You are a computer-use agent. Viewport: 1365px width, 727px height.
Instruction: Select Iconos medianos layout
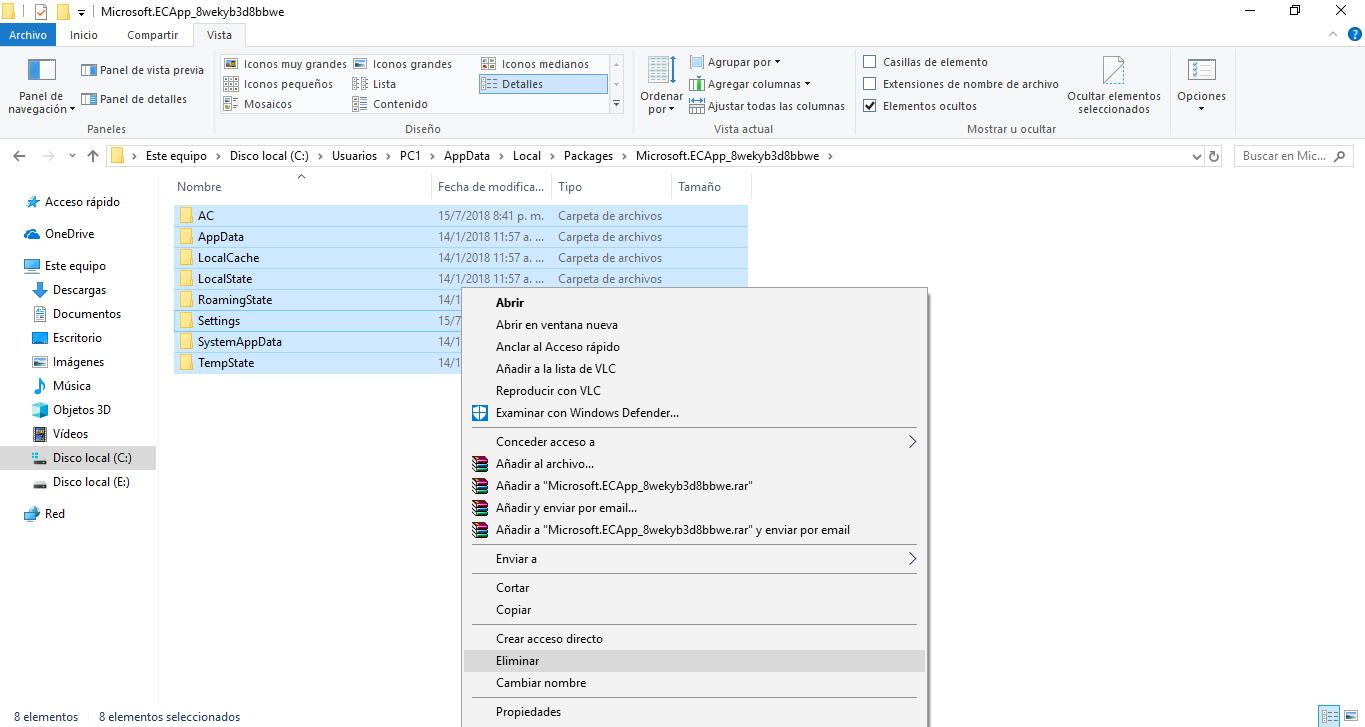pyautogui.click(x=535, y=64)
